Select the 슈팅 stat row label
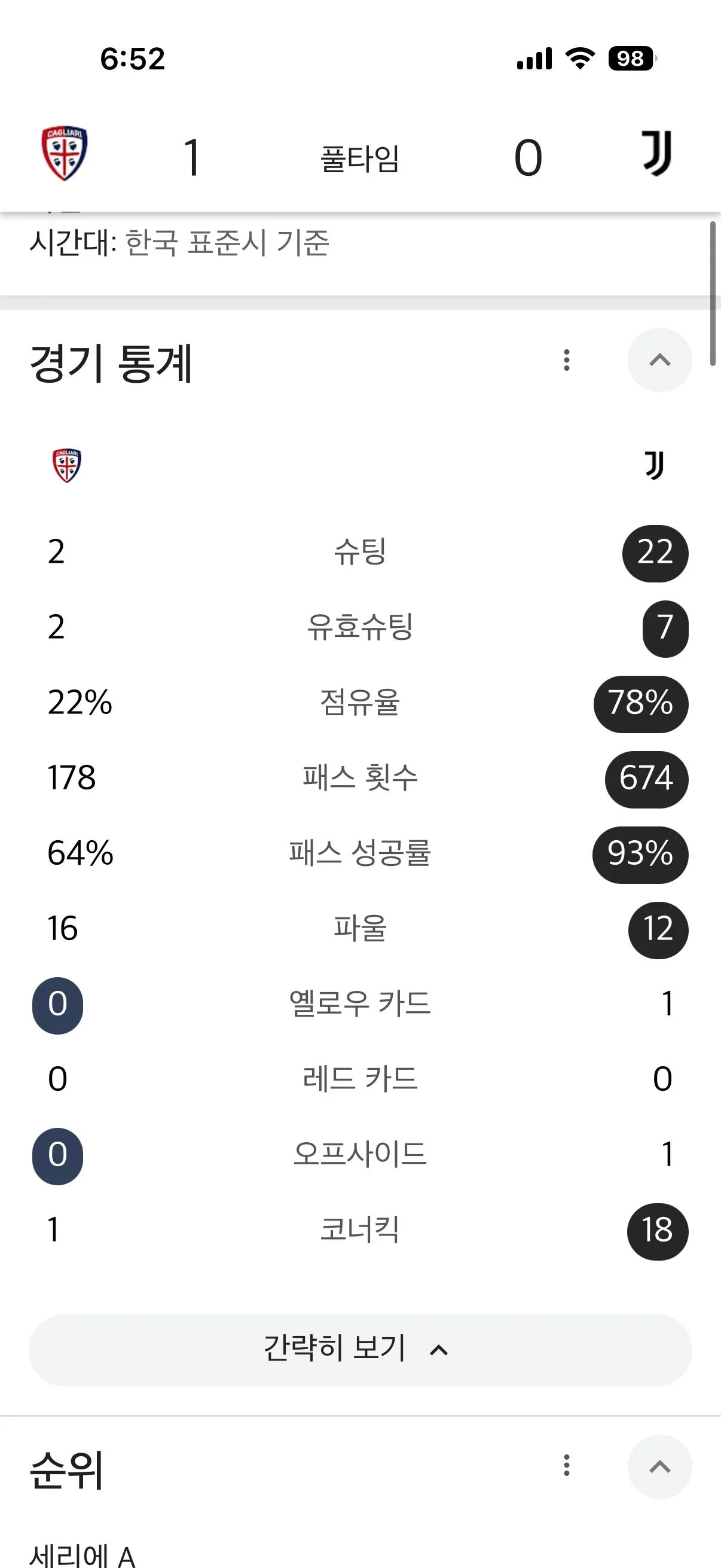 pos(359,552)
